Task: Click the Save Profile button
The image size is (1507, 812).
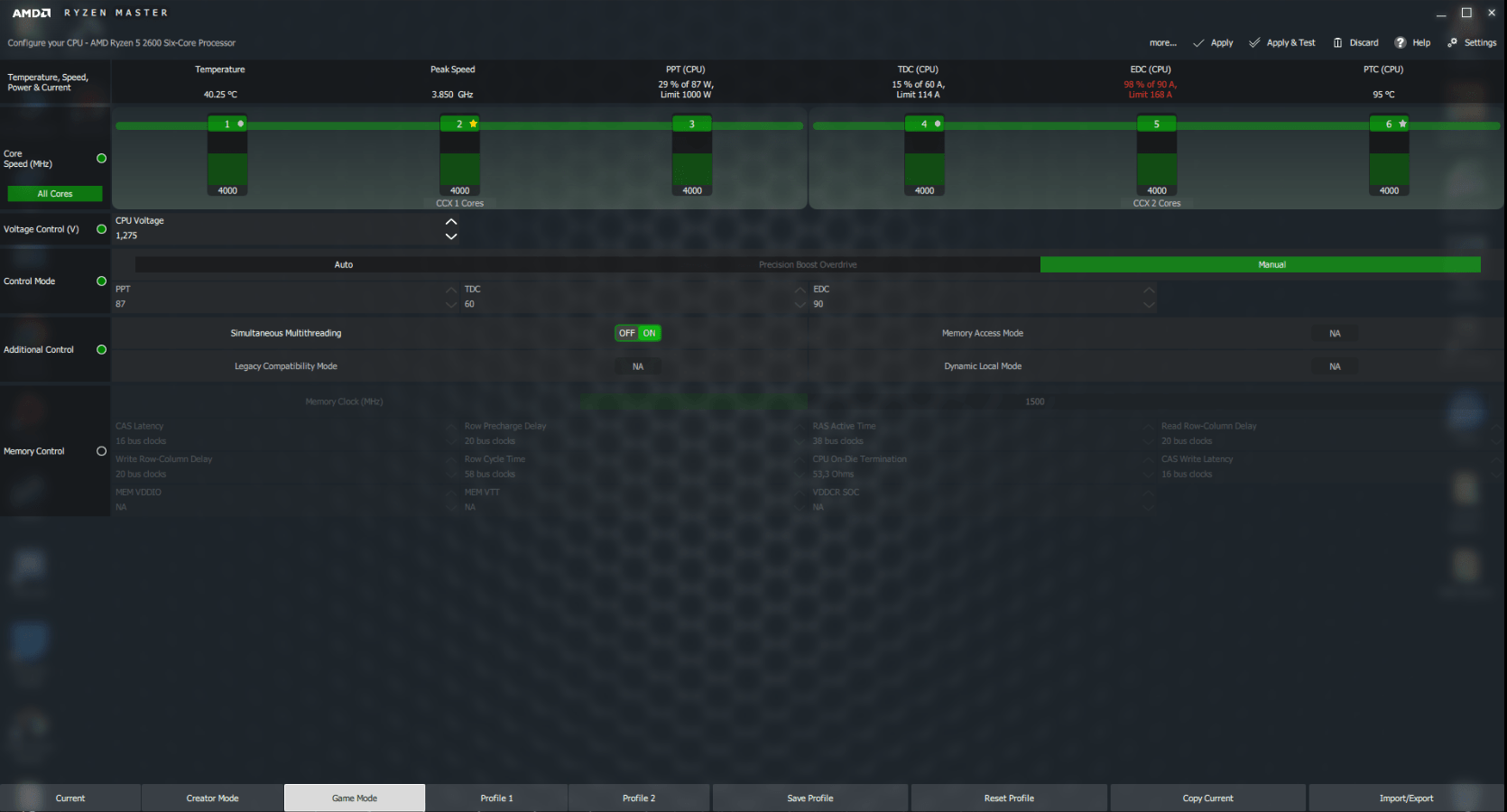Action: [x=810, y=798]
